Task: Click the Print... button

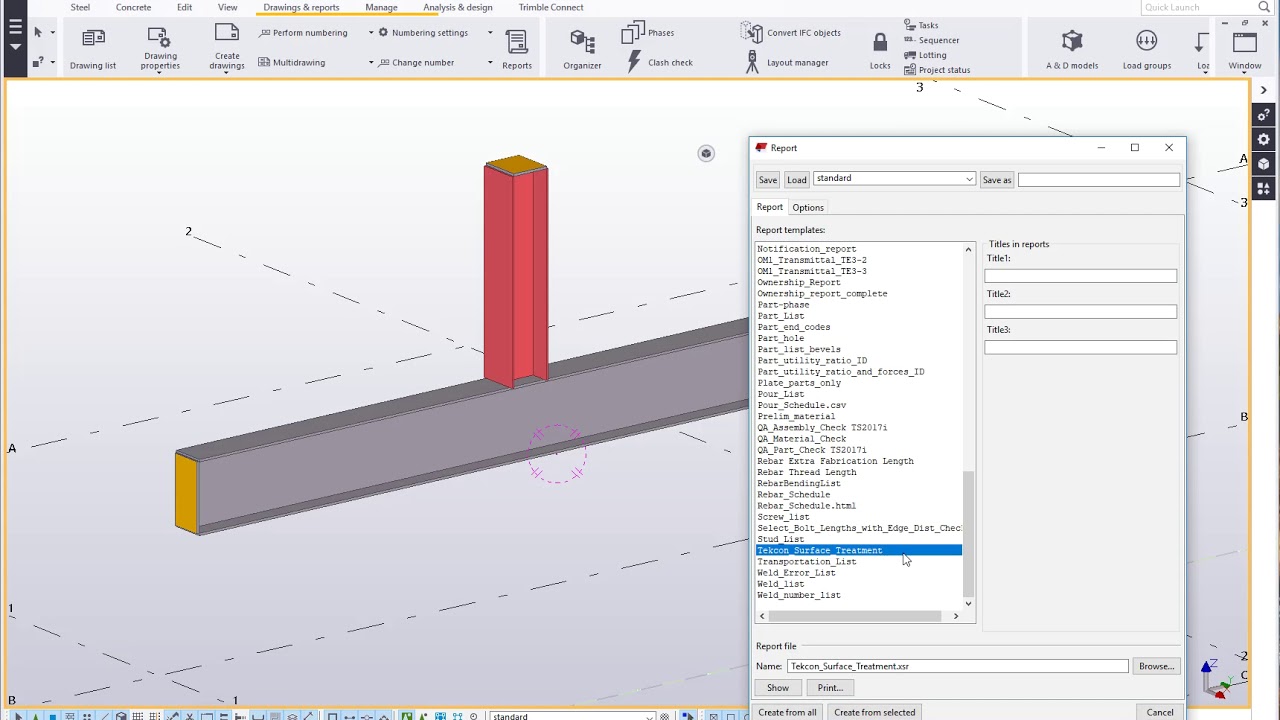Action: (x=830, y=688)
